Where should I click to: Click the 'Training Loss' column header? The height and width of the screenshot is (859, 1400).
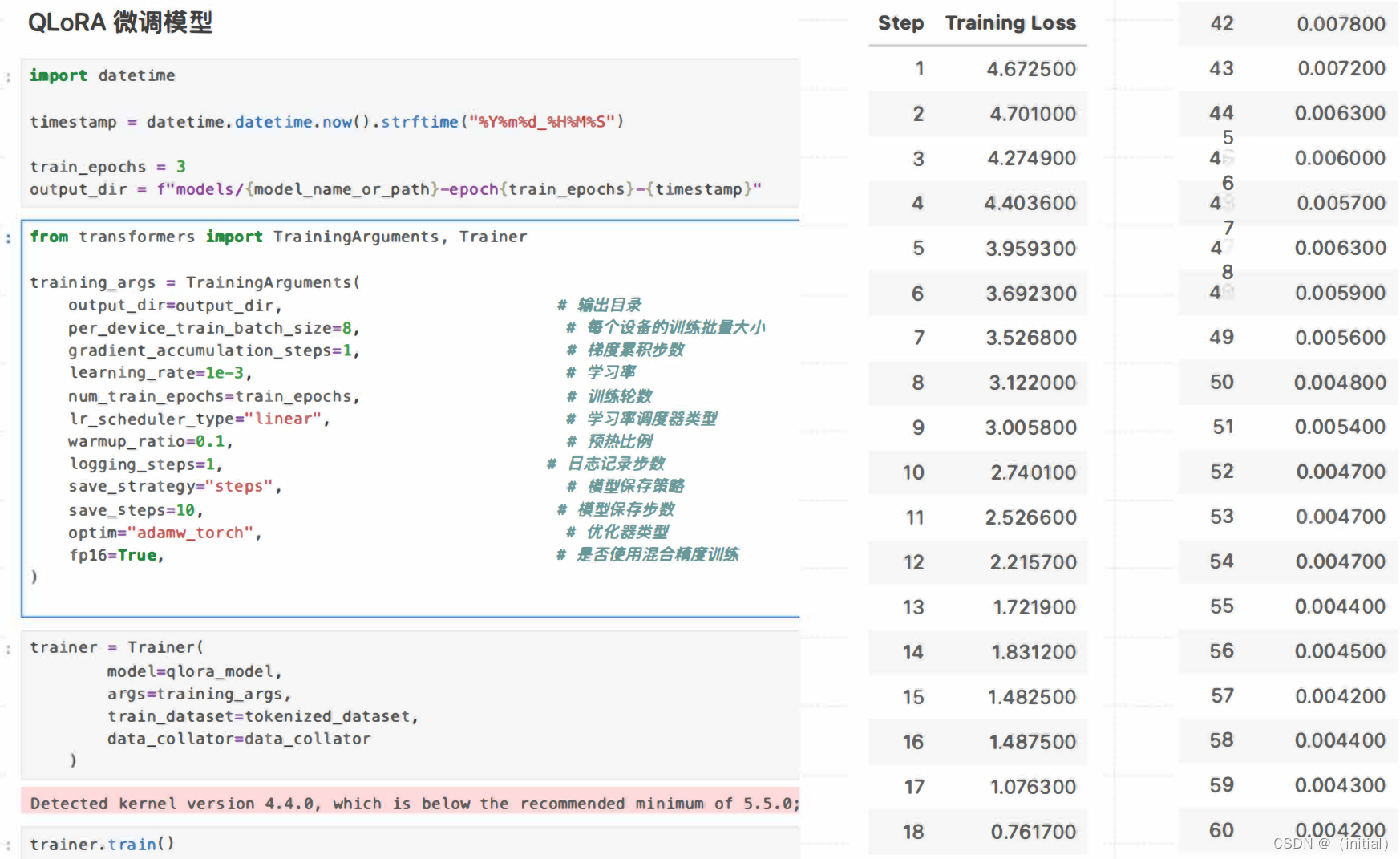pos(1010,22)
